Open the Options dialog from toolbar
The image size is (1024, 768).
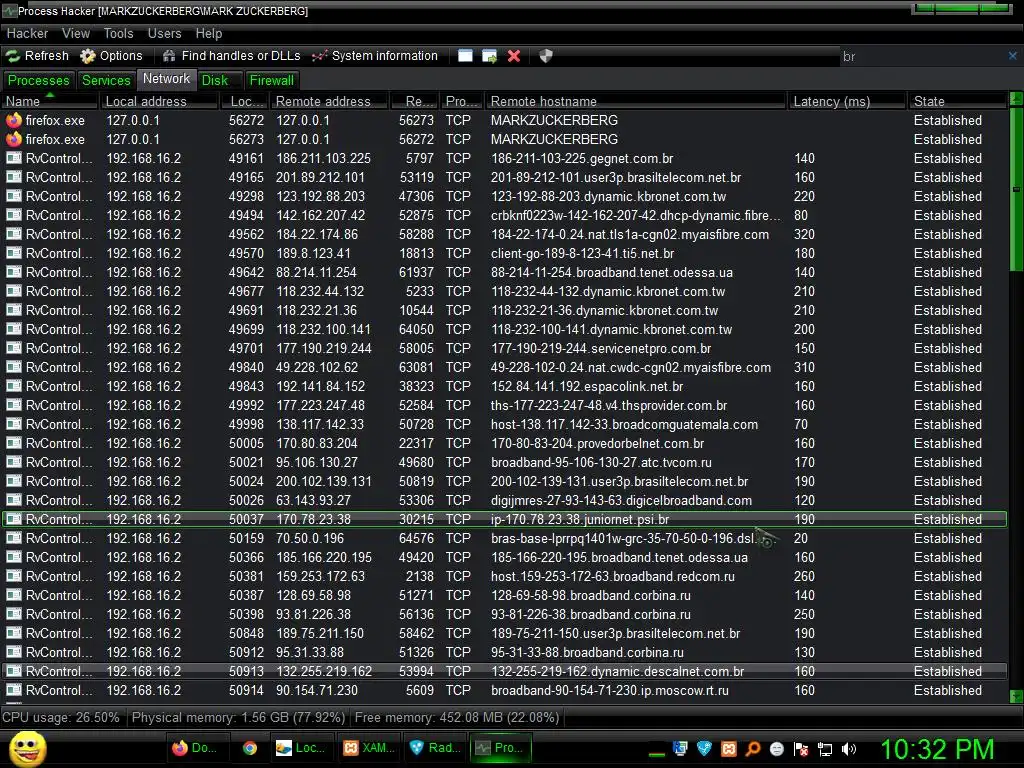tap(111, 56)
